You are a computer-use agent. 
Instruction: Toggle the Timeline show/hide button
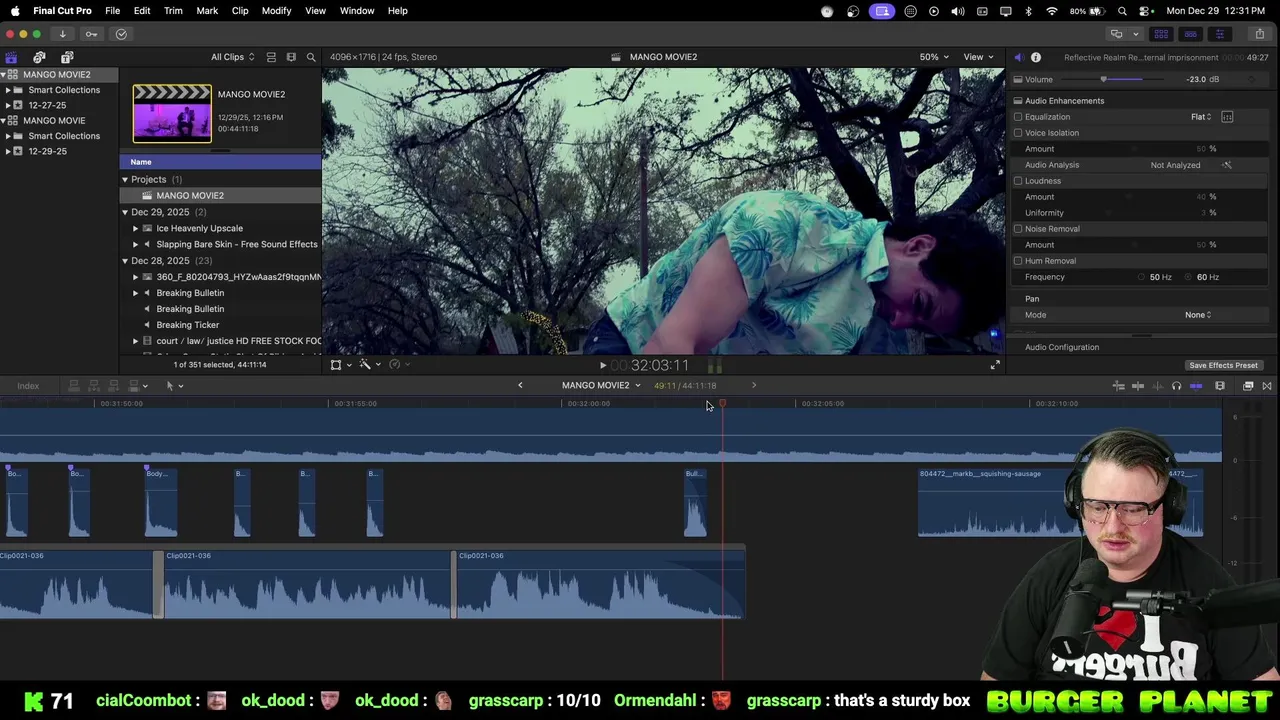1190,34
